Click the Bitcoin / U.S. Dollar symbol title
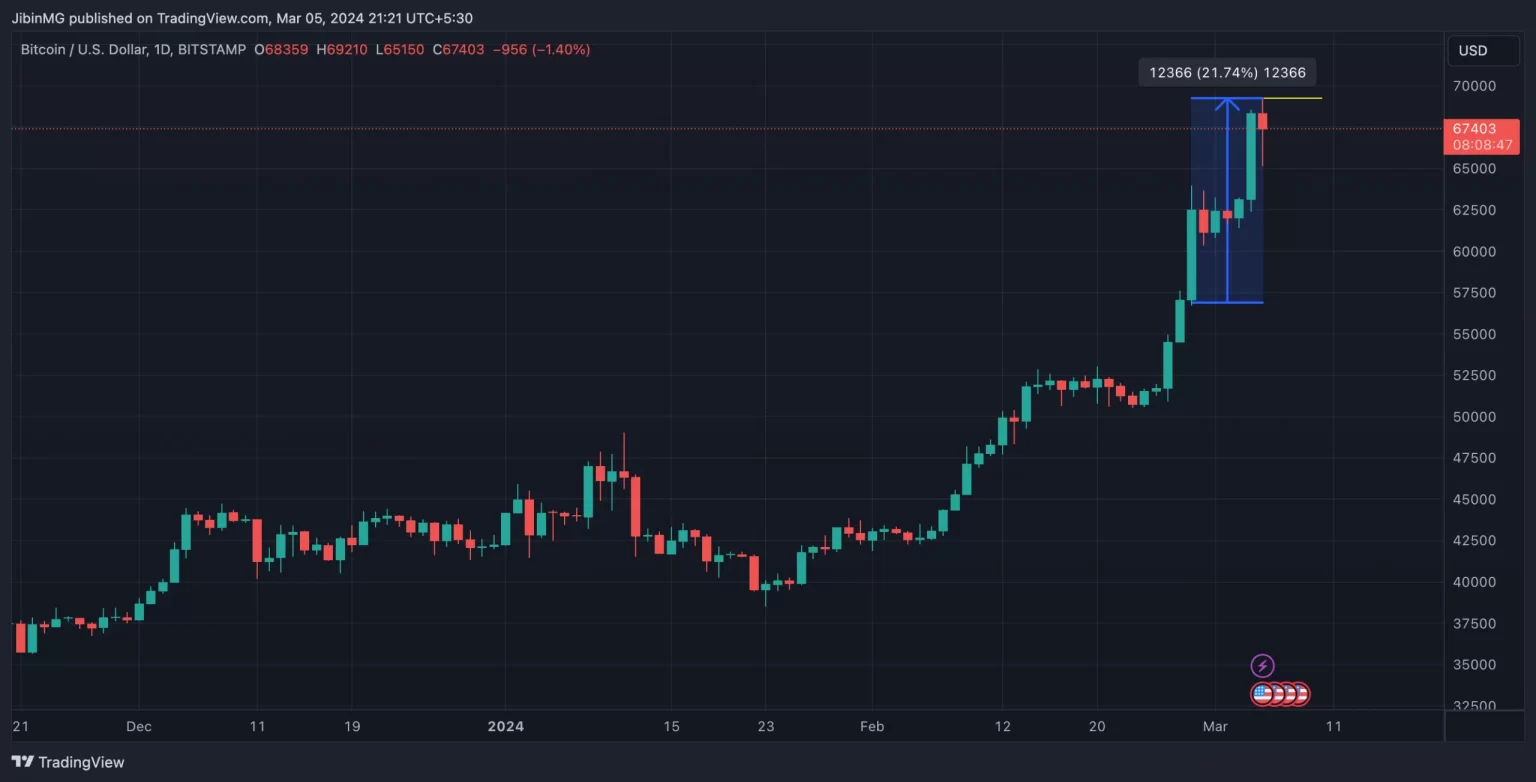 [84, 49]
